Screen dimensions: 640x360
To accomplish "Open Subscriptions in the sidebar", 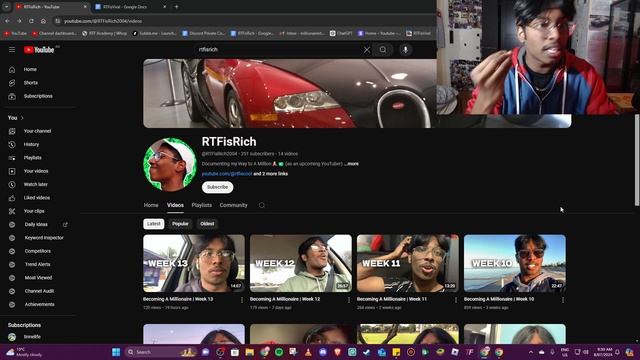I will (39, 96).
